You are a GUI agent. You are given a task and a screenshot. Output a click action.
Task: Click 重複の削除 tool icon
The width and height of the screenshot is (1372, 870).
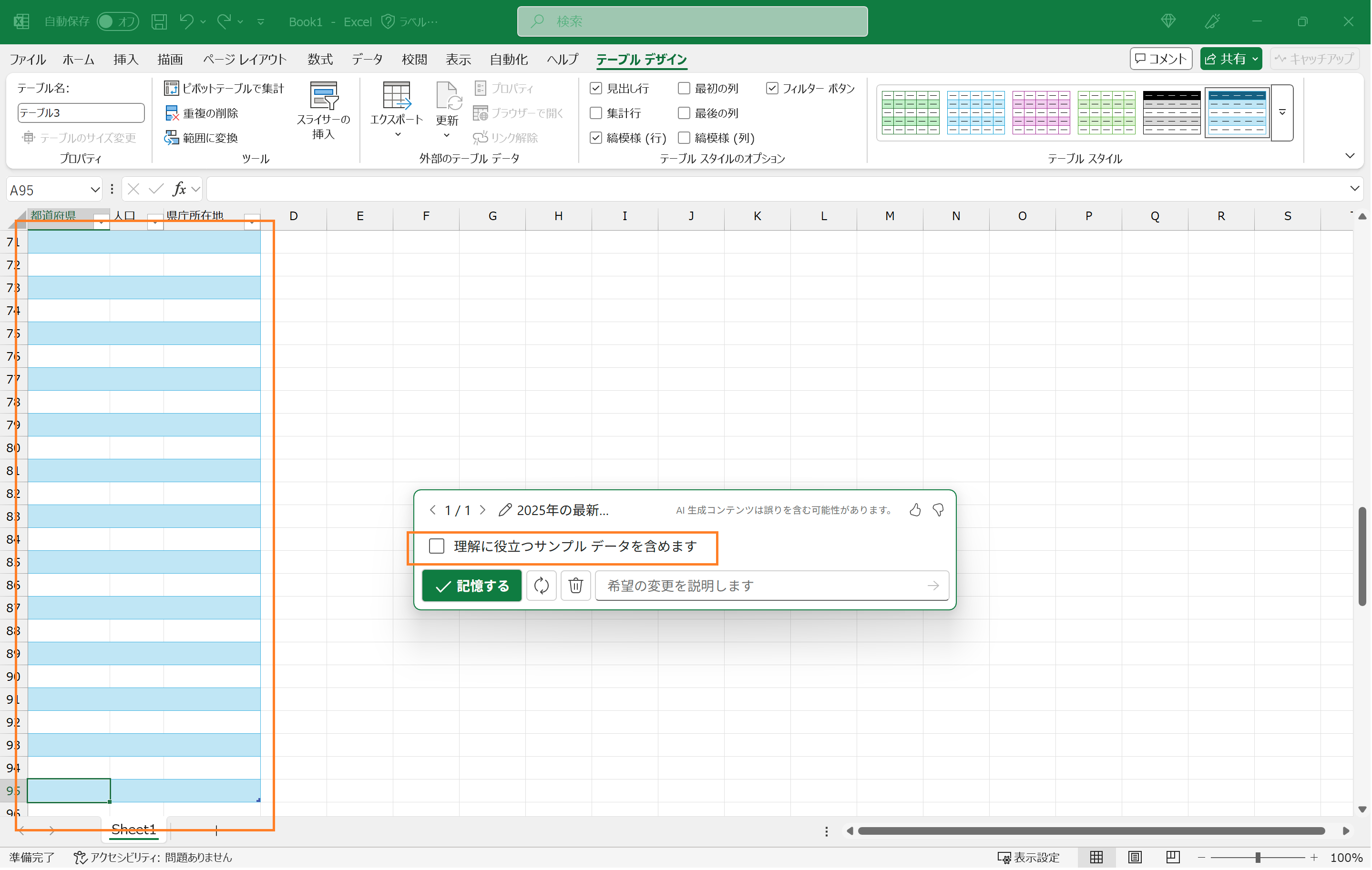pos(172,113)
